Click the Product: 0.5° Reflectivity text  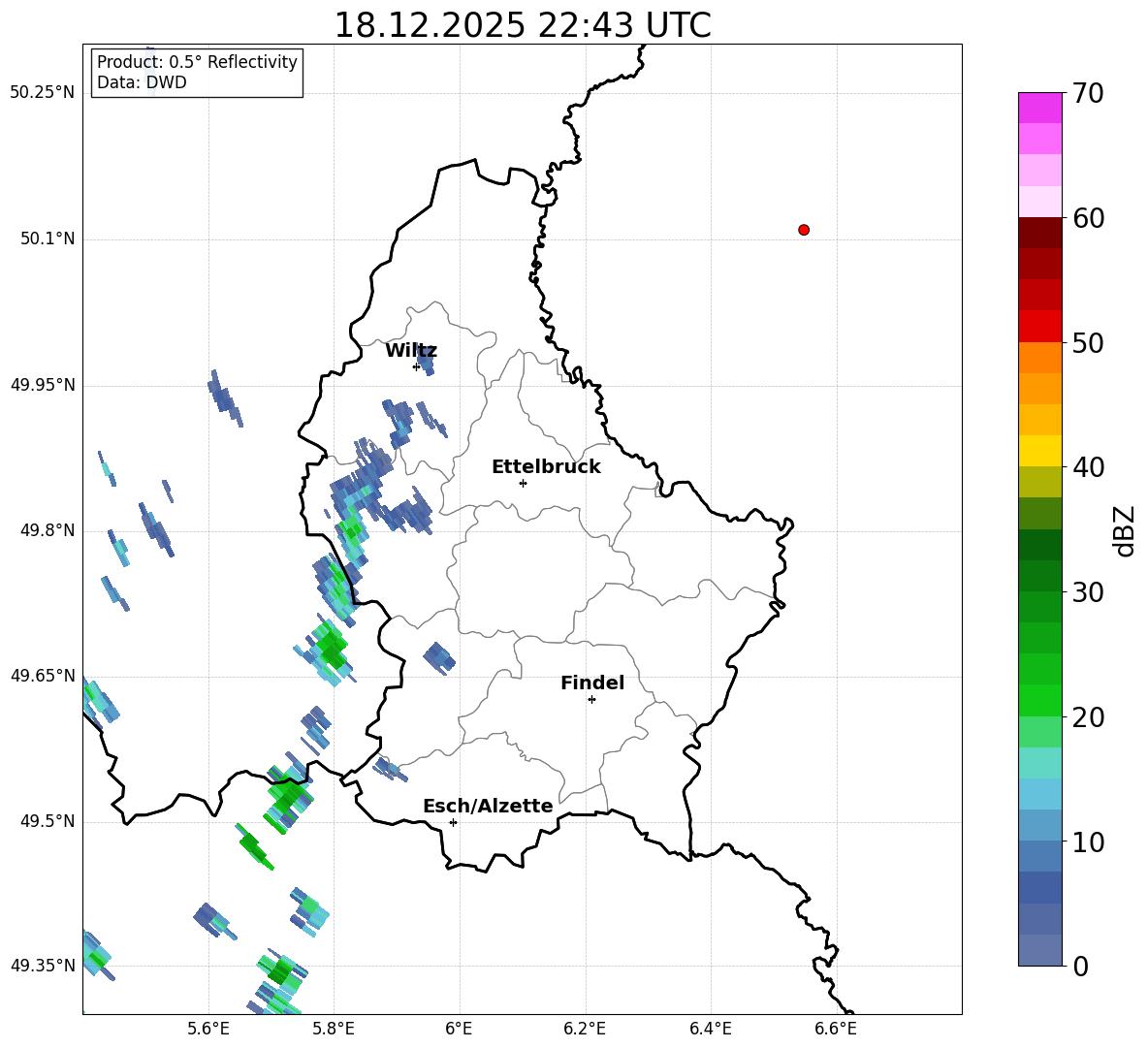click(197, 62)
